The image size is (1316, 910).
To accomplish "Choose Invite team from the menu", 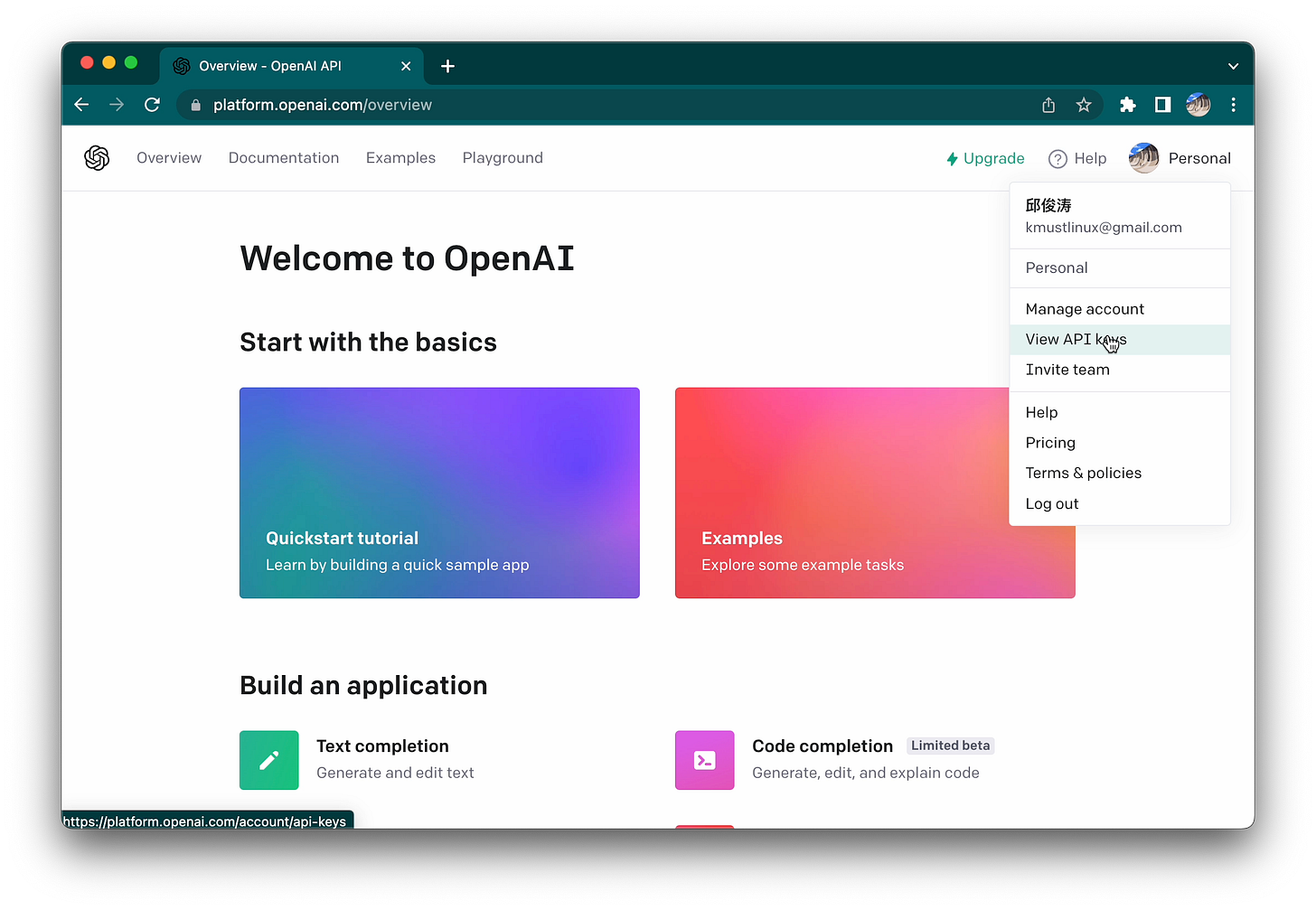I will click(1120, 370).
